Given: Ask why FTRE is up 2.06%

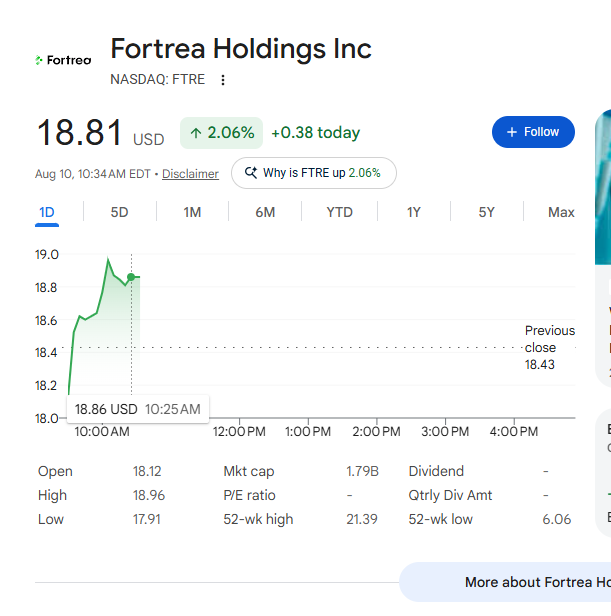Looking at the screenshot, I should [314, 173].
